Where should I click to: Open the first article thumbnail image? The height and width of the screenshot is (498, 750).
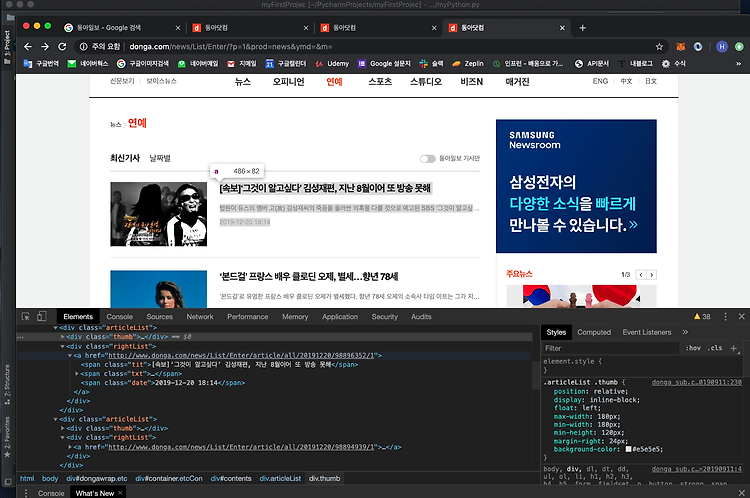158,214
